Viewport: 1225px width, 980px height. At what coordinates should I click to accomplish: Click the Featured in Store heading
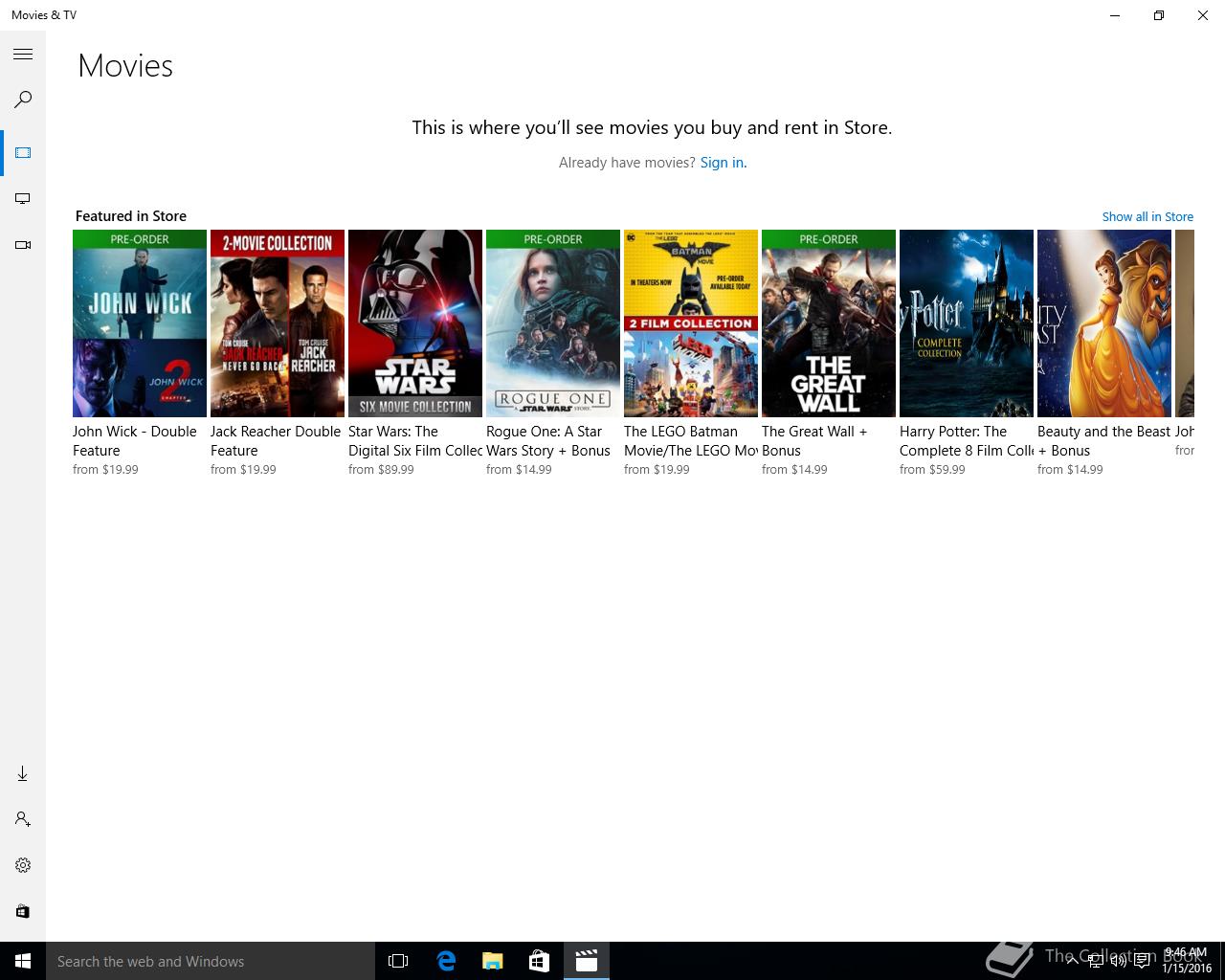tap(131, 216)
